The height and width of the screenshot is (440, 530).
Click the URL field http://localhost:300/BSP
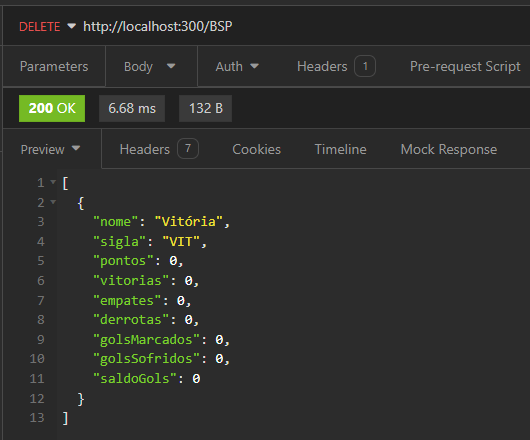[x=158, y=26]
